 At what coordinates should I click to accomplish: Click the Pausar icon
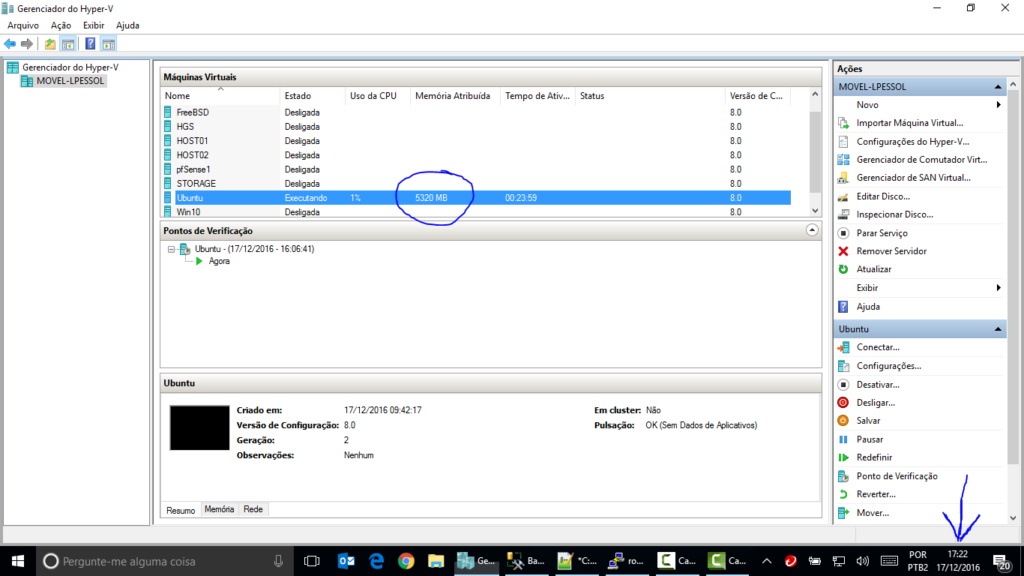pos(843,440)
